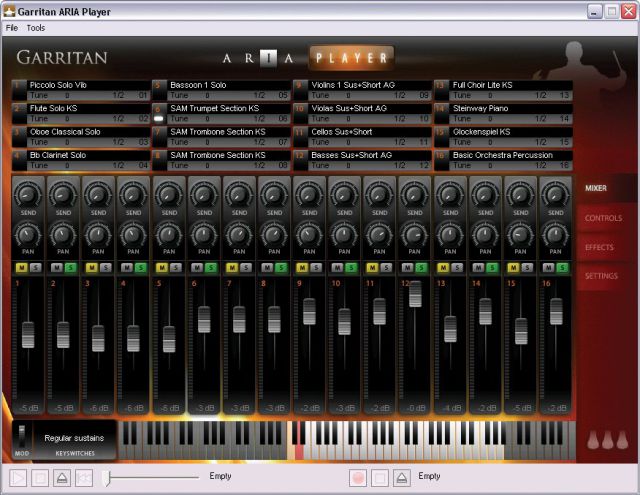Screen dimensions: 640x495
Task: Turn channel 1 SEND knob
Action: 28,195
